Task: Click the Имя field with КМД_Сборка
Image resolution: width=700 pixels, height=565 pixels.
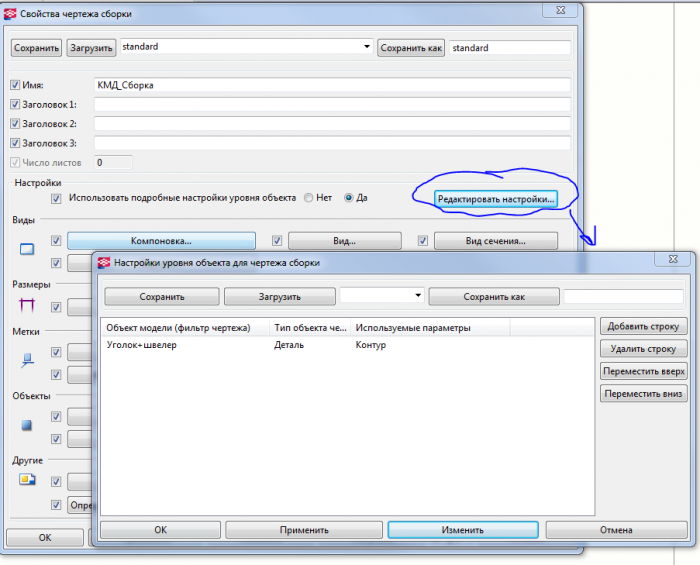Action: pyautogui.click(x=332, y=85)
